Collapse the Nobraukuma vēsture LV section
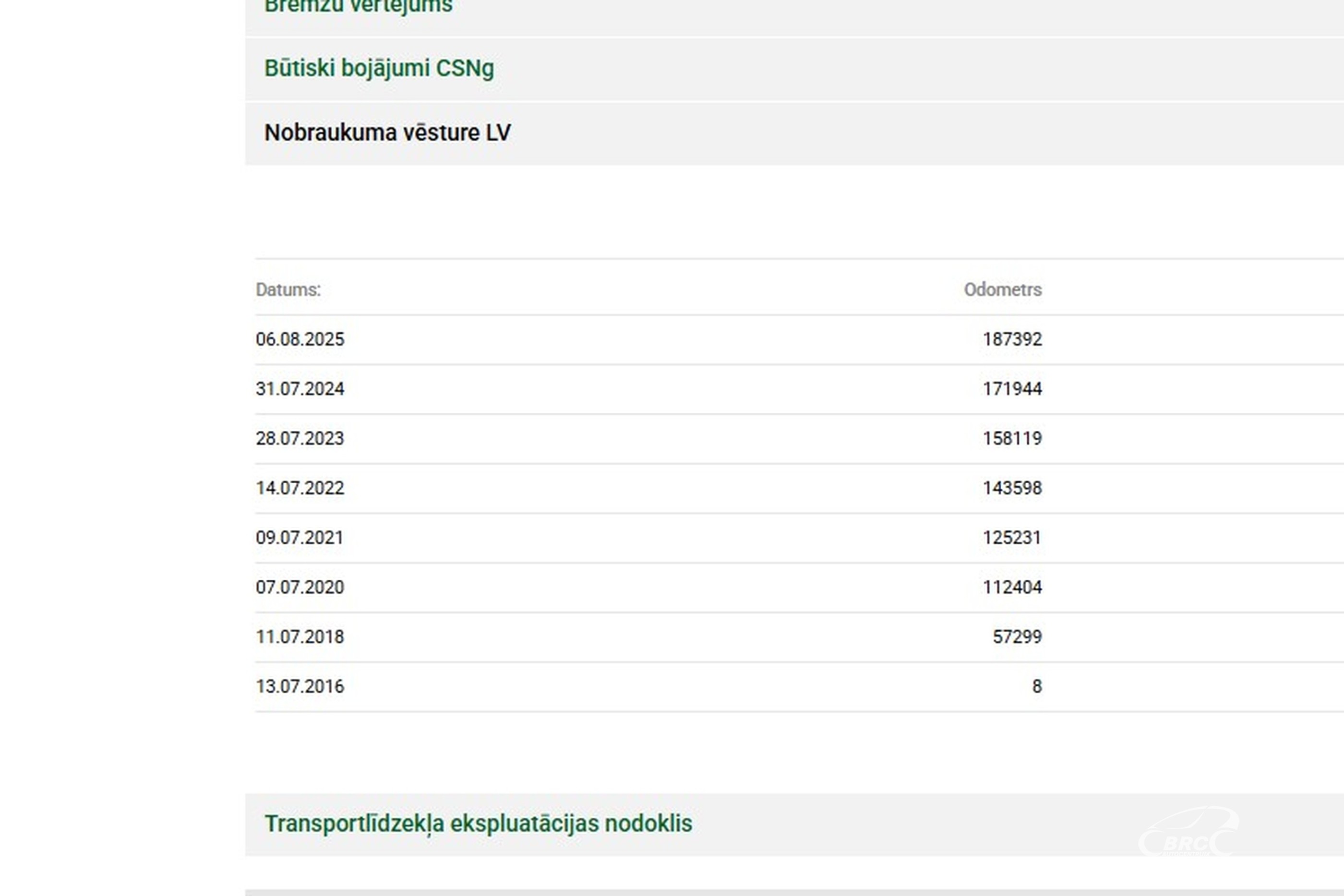This screenshot has width=1344, height=896. click(387, 133)
